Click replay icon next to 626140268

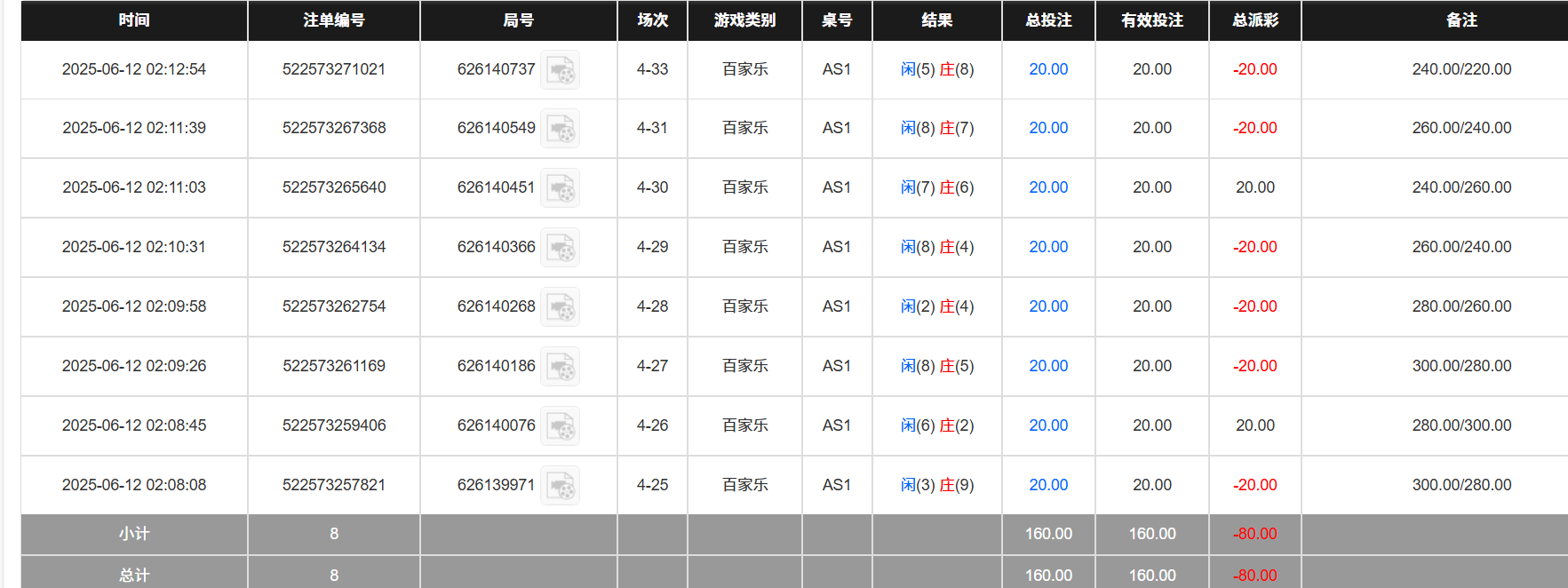560,307
